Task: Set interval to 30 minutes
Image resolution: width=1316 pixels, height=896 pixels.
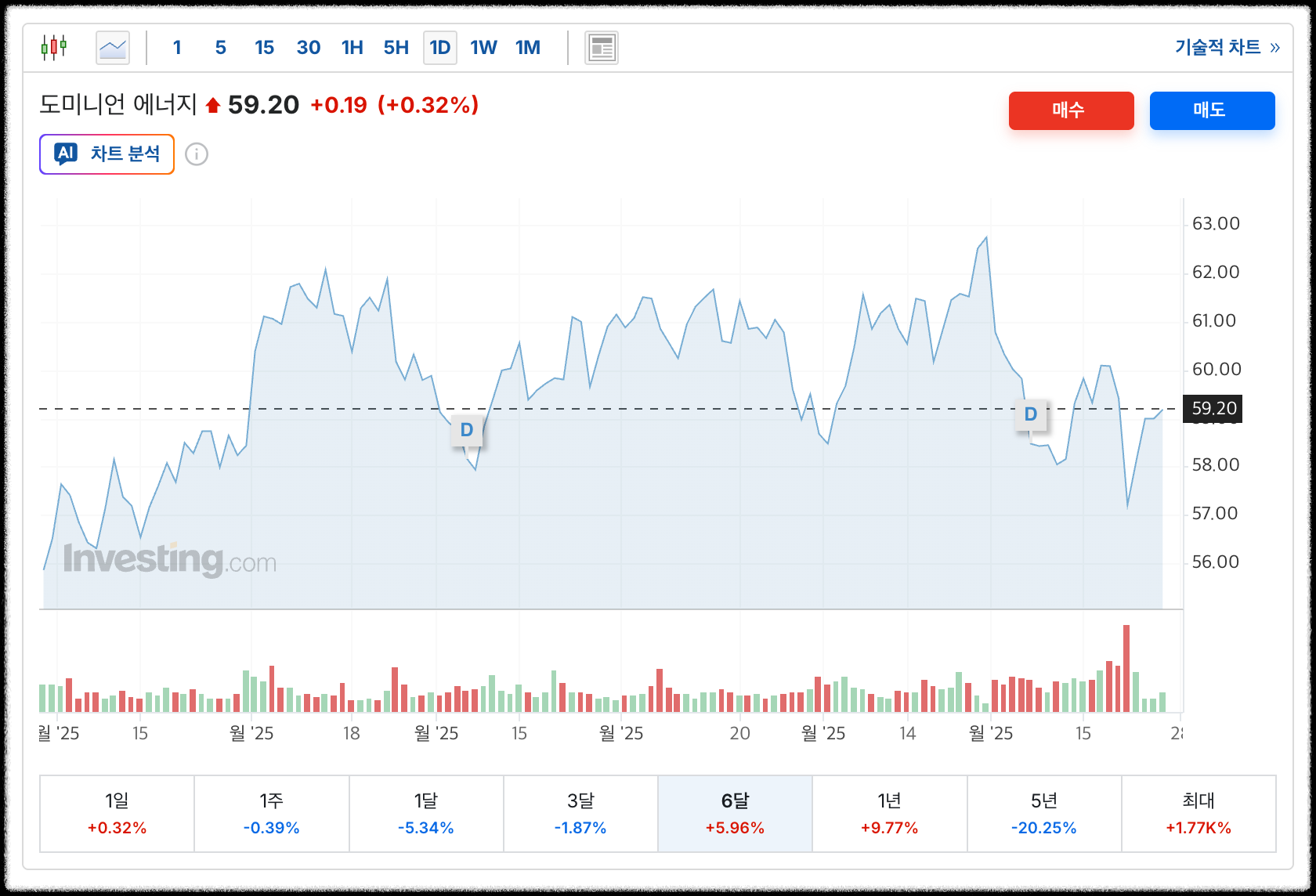Action: point(309,48)
